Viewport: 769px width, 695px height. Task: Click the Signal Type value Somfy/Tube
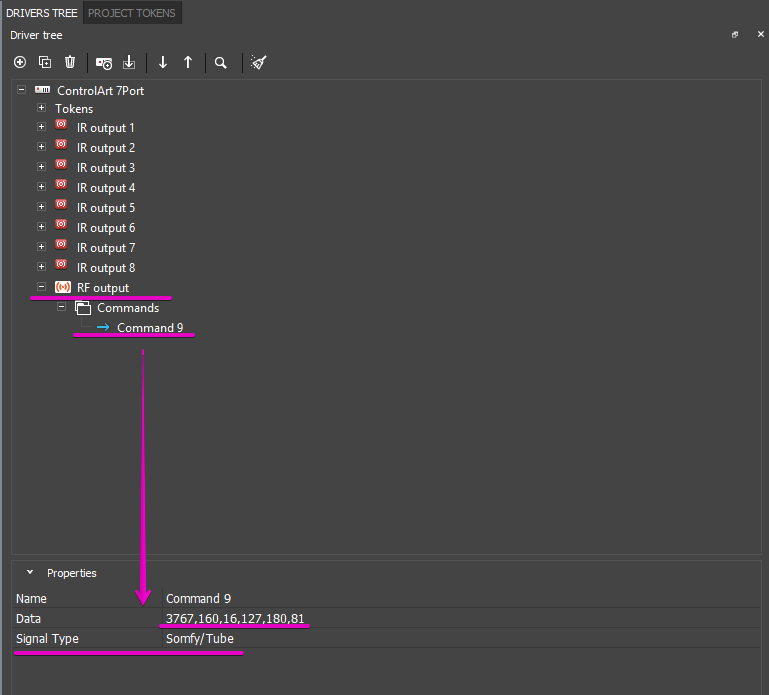200,638
